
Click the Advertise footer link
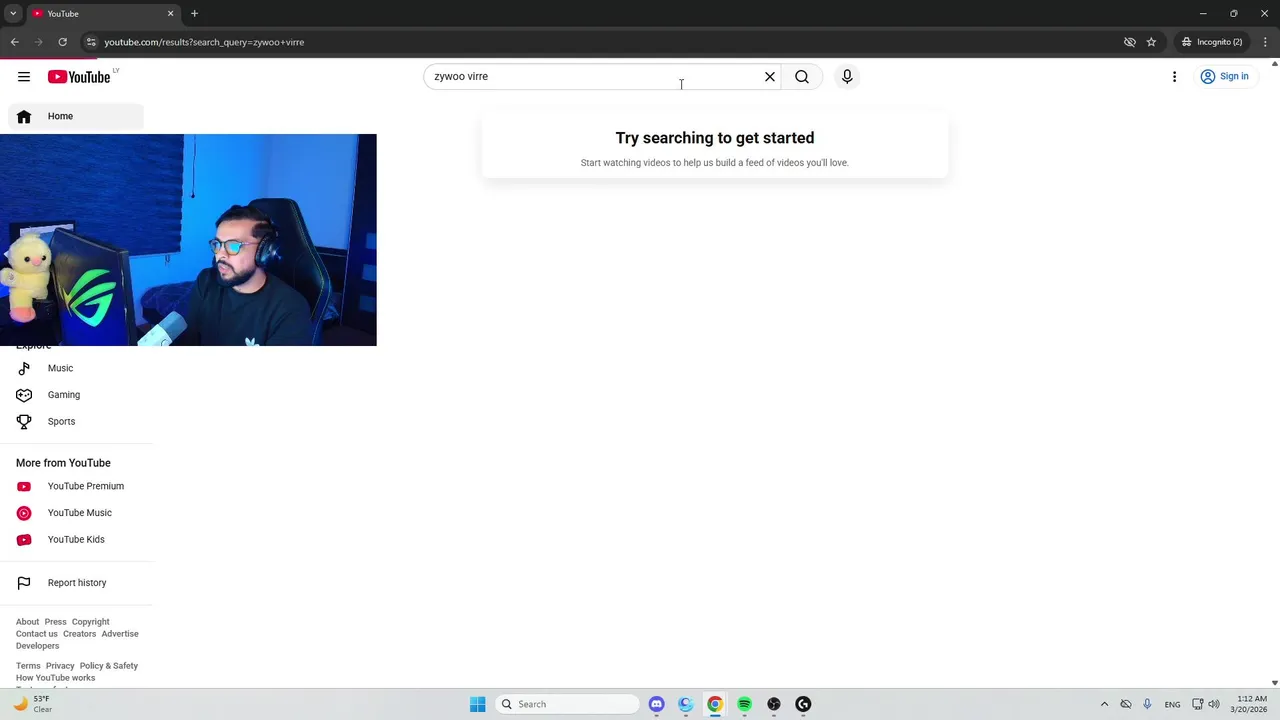120,634
